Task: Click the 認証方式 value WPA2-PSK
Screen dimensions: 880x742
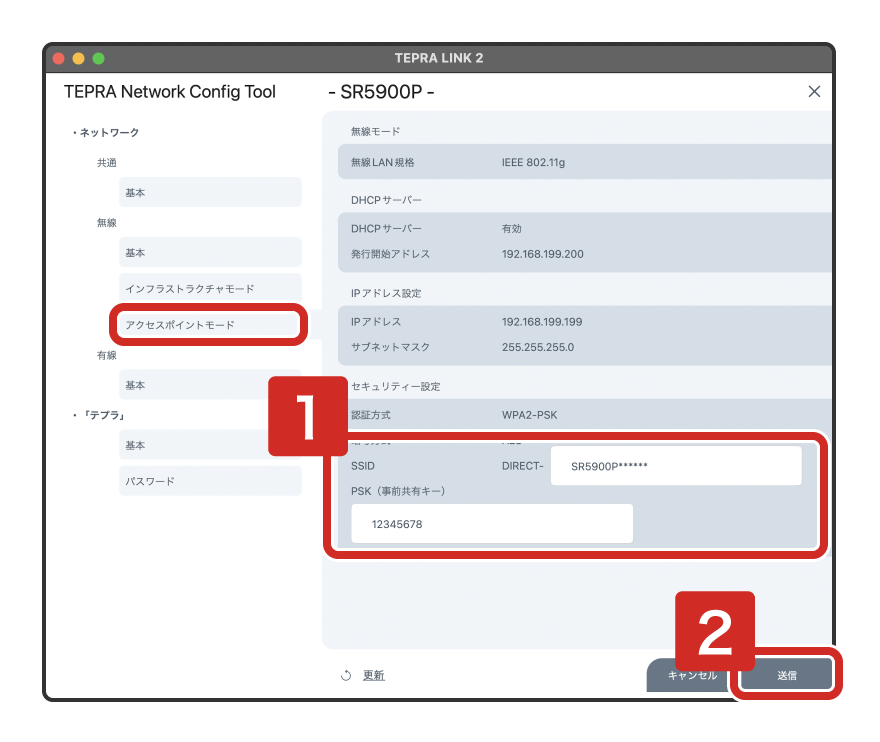Action: click(x=530, y=412)
